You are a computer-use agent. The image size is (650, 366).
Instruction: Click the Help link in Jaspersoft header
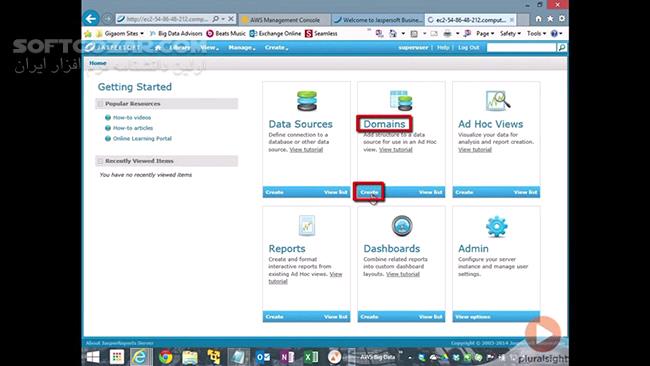(x=443, y=48)
